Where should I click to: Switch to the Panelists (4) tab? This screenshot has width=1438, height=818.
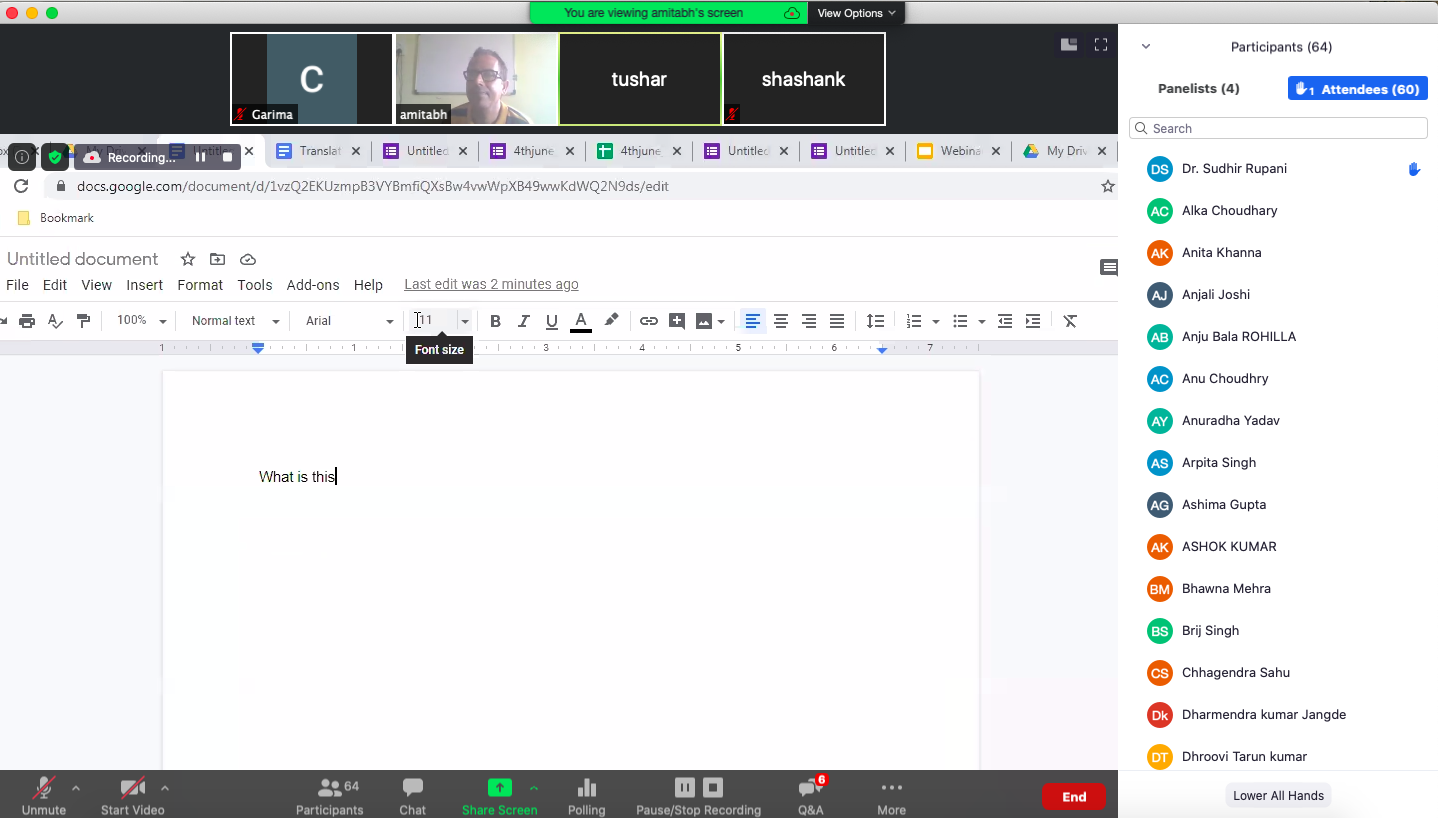click(1198, 89)
